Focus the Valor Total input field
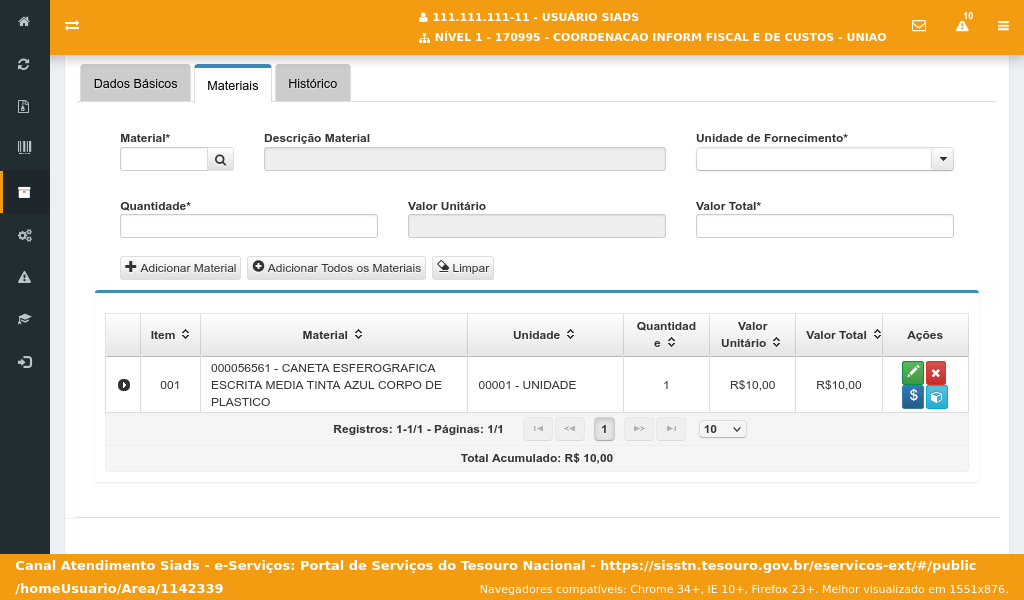This screenshot has width=1024, height=600. click(825, 226)
